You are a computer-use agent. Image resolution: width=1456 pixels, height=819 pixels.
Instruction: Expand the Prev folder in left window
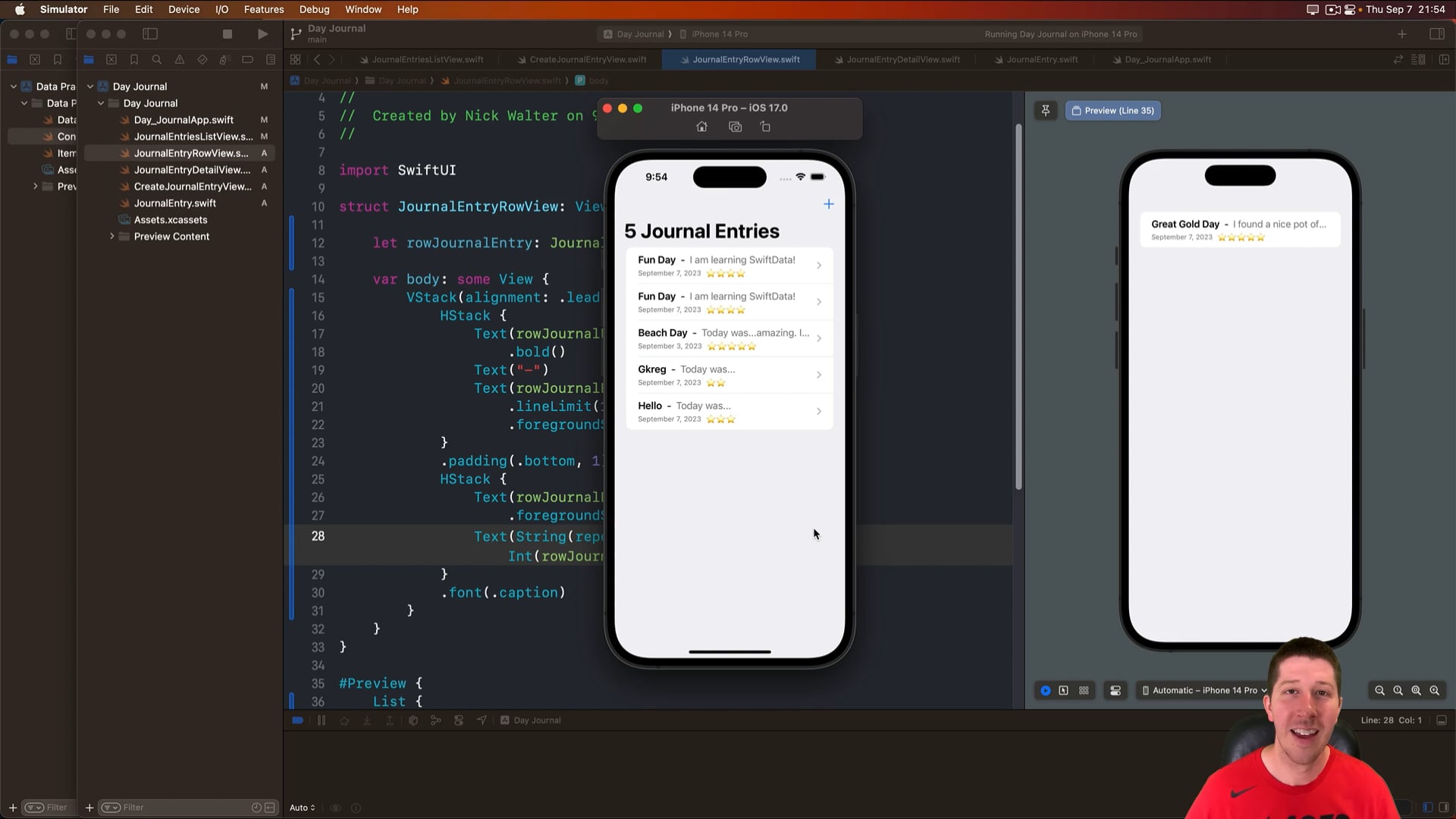[x=35, y=187]
